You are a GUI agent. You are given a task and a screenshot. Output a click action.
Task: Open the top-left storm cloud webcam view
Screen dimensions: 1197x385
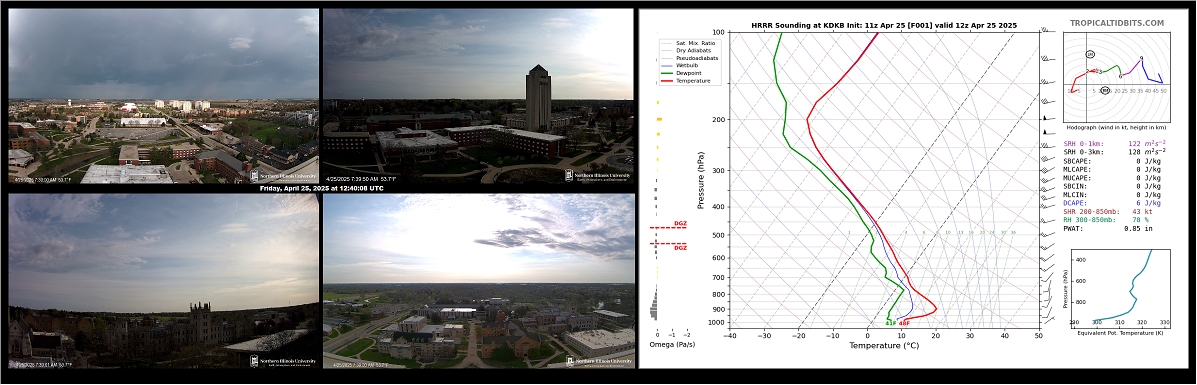pyautogui.click(x=163, y=96)
